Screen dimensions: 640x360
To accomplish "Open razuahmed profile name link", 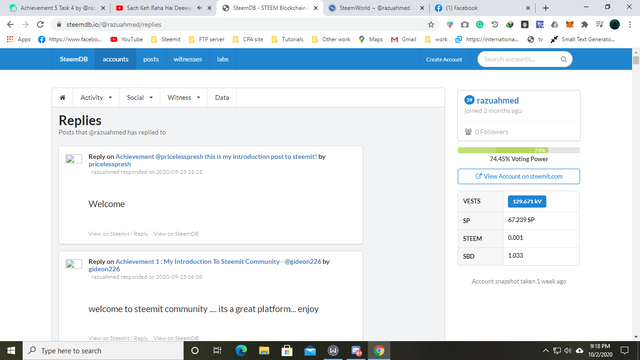I will coord(498,100).
